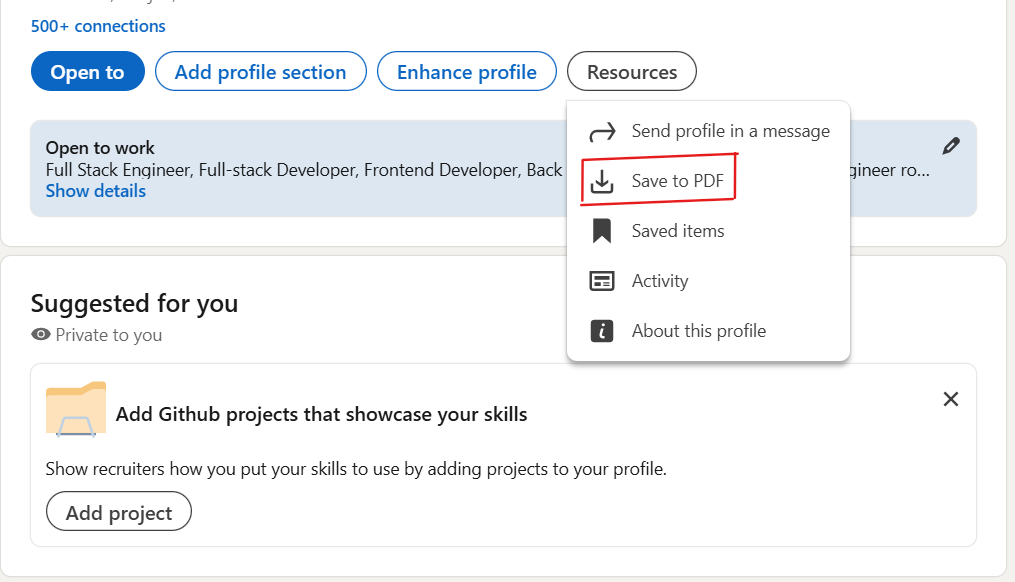The image size is (1015, 582).
Task: Click Enhance profile
Action: [466, 71]
